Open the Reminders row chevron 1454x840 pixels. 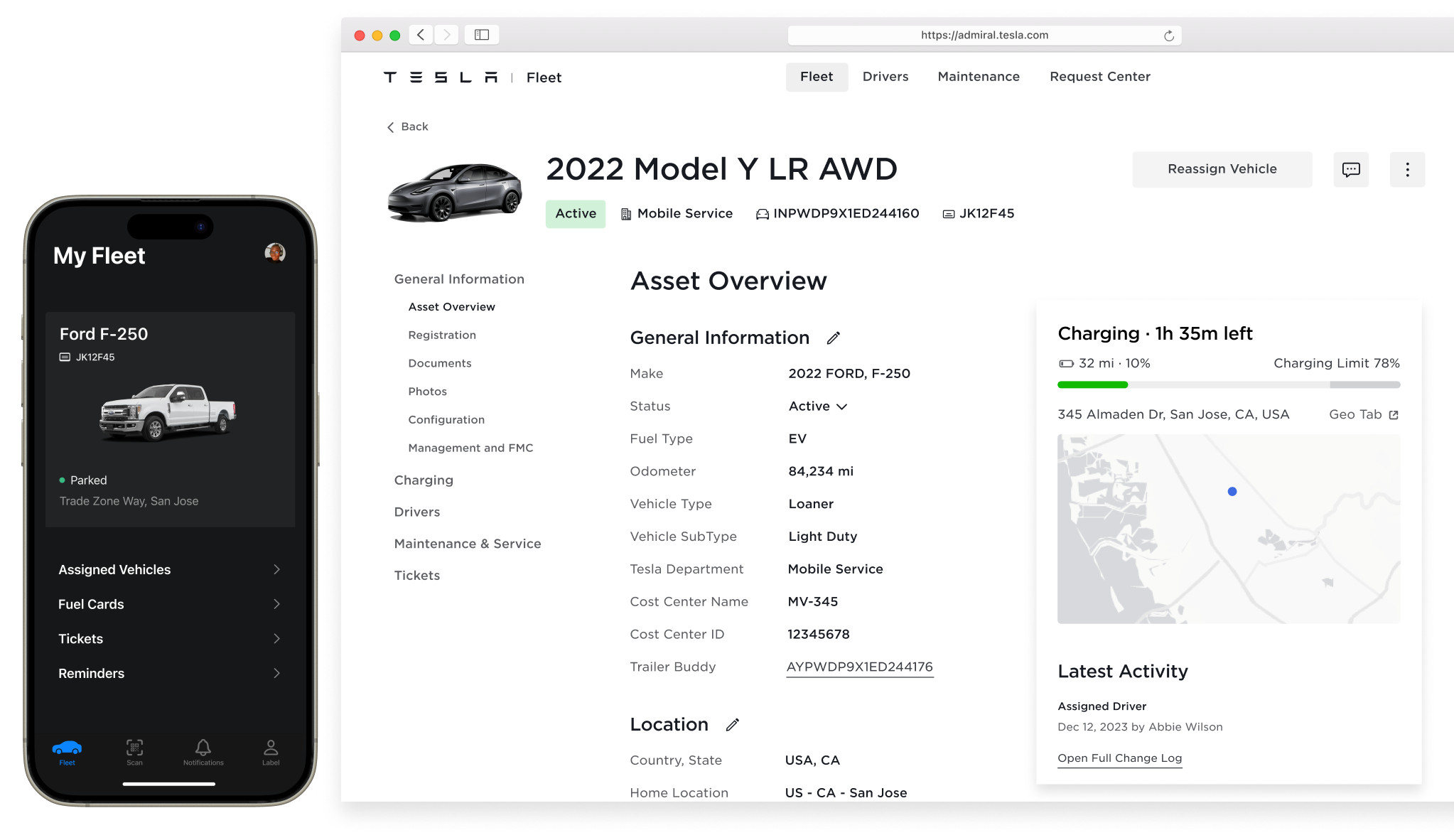pyautogui.click(x=276, y=673)
